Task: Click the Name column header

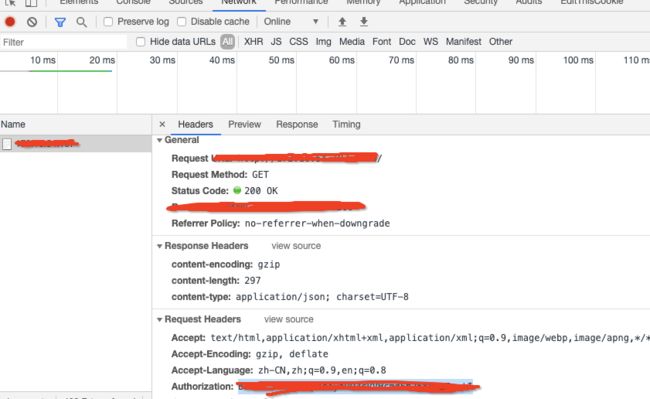Action: (75, 124)
